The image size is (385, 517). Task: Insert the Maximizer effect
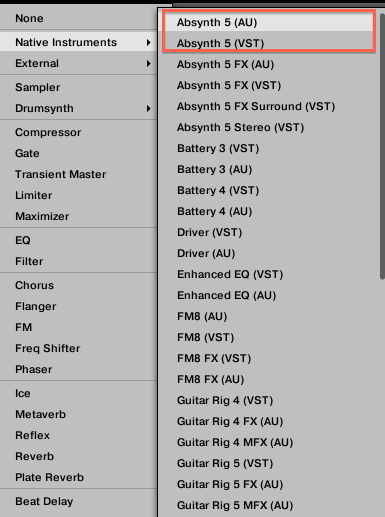coord(78,216)
